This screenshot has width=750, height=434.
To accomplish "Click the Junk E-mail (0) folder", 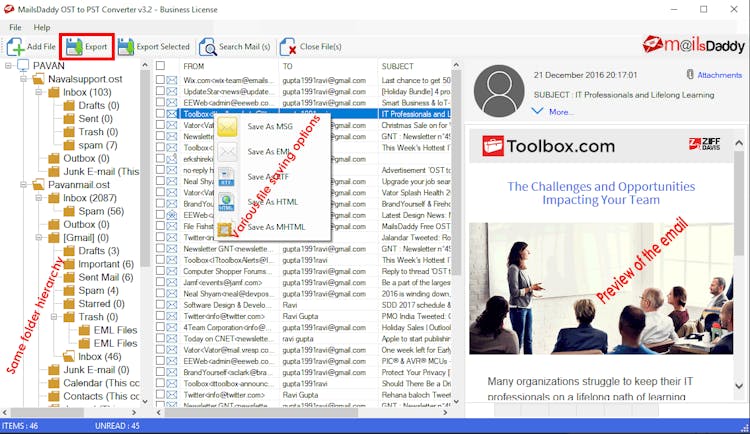I will click(x=96, y=369).
